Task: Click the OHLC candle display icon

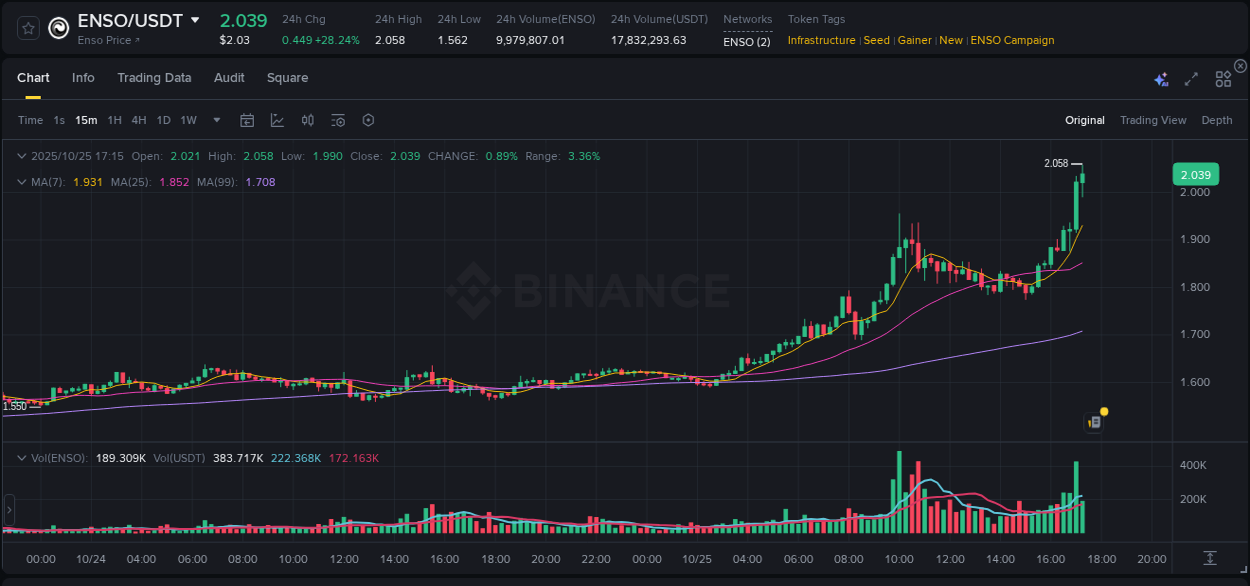Action: pyautogui.click(x=307, y=119)
